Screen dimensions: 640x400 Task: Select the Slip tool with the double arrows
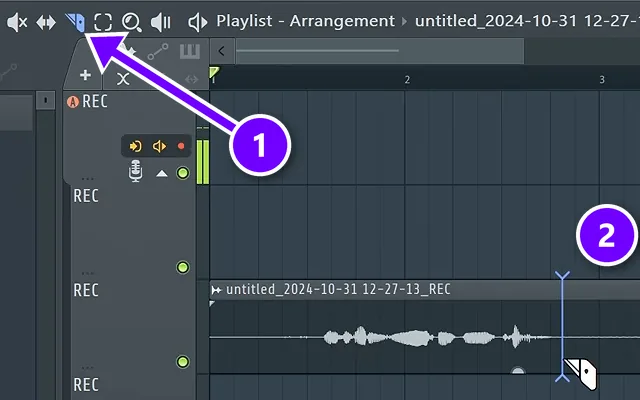point(46,22)
